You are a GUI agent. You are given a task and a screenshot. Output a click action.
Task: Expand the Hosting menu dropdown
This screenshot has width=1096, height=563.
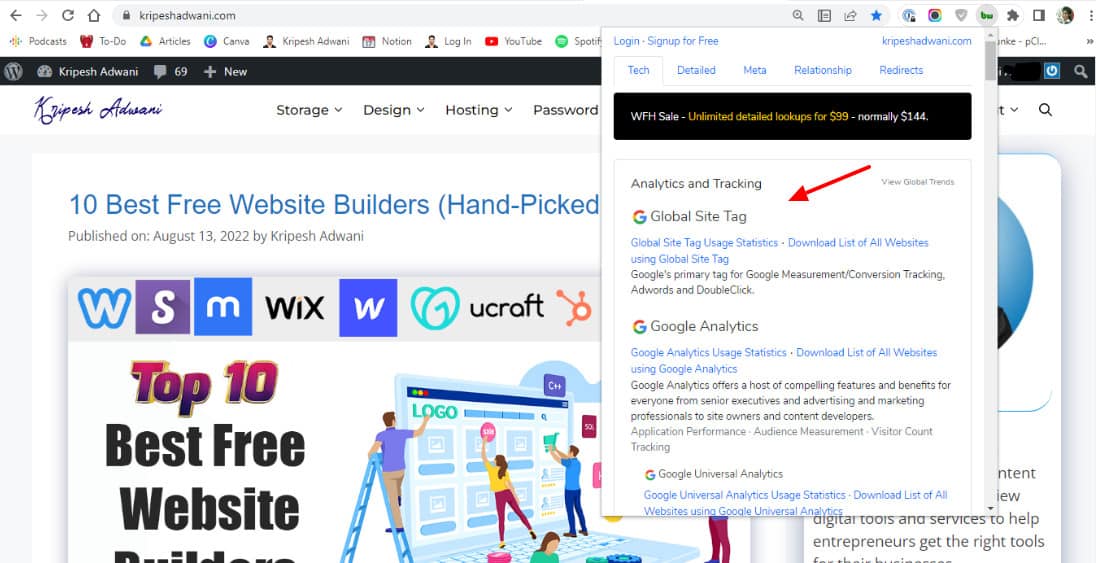479,110
